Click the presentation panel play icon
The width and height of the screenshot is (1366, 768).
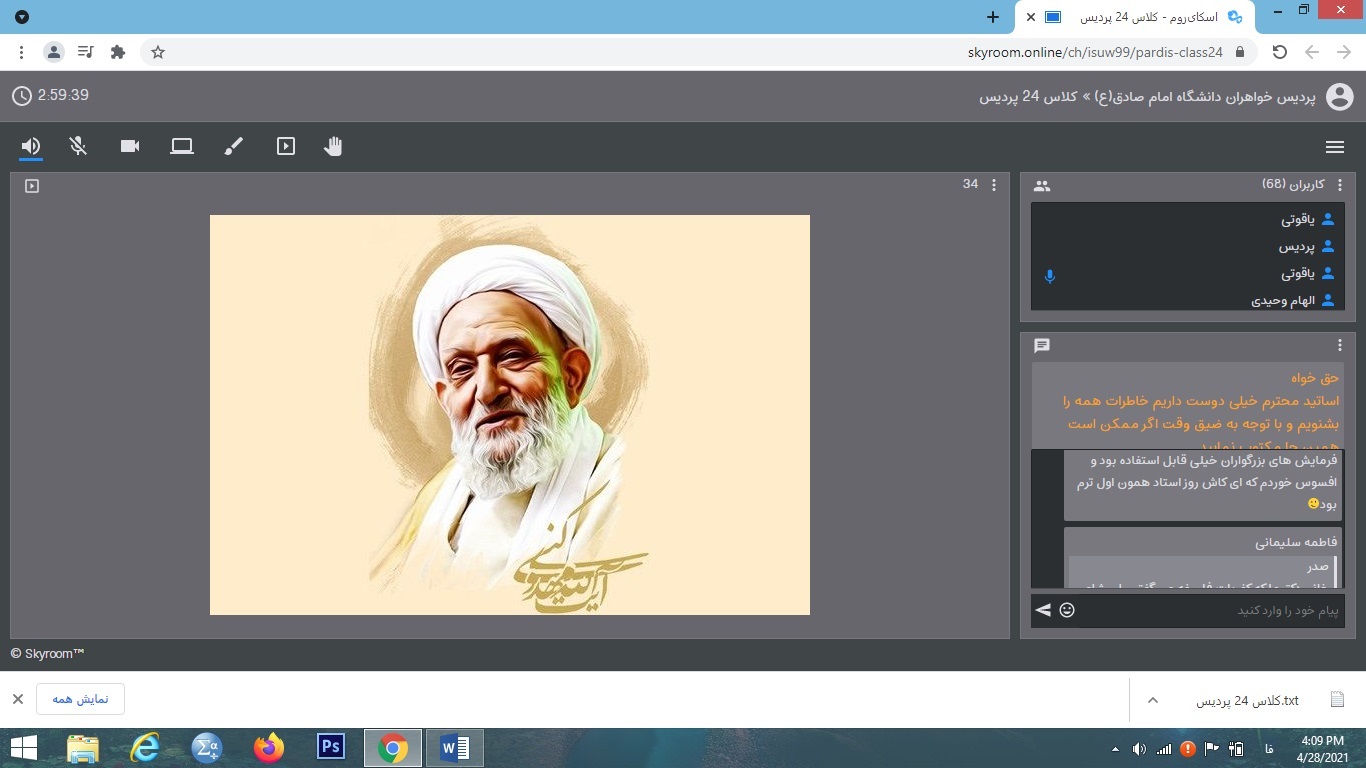(32, 186)
